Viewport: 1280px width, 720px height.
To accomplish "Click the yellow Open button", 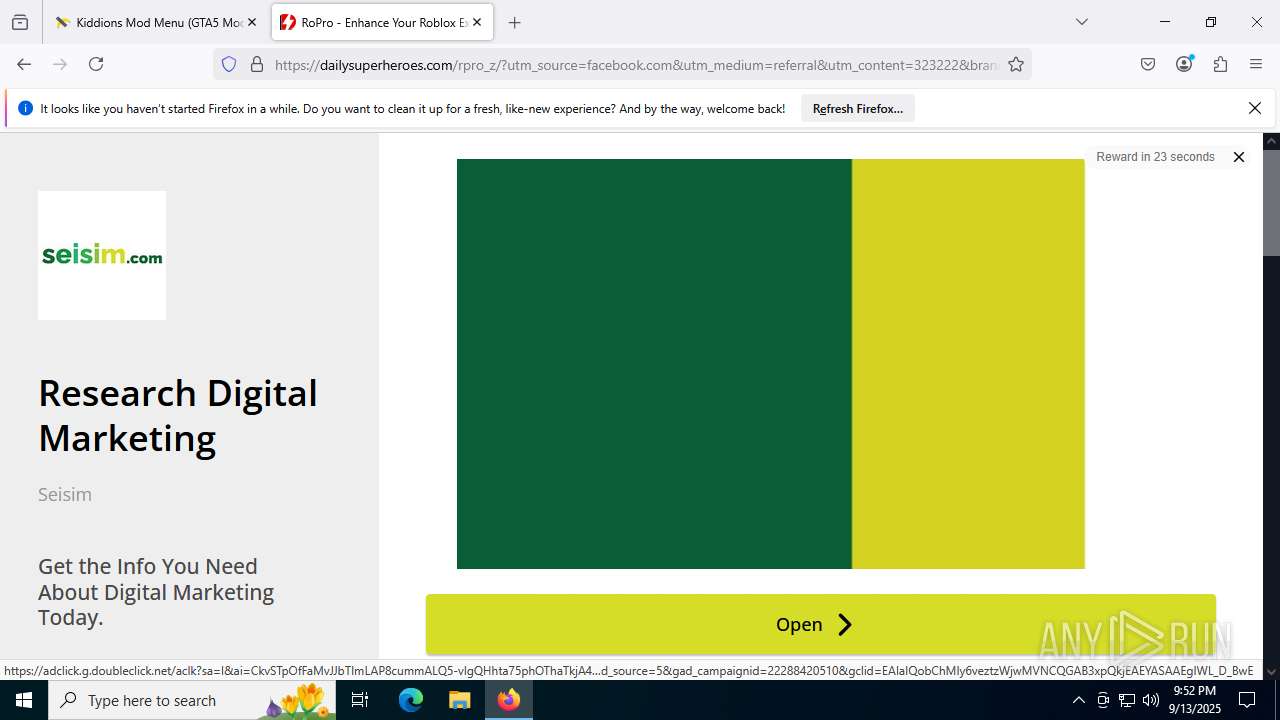I will (x=820, y=625).
